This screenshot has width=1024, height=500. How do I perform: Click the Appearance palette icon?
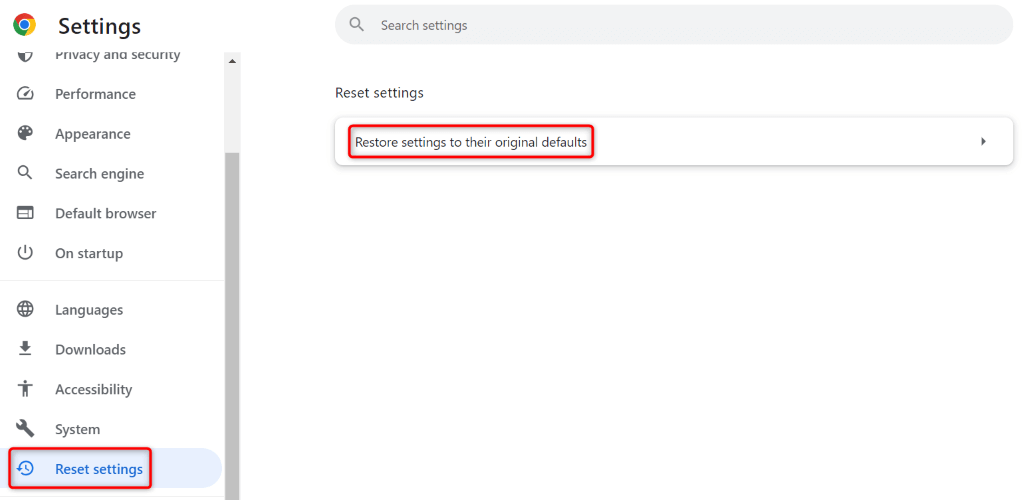click(x=26, y=134)
